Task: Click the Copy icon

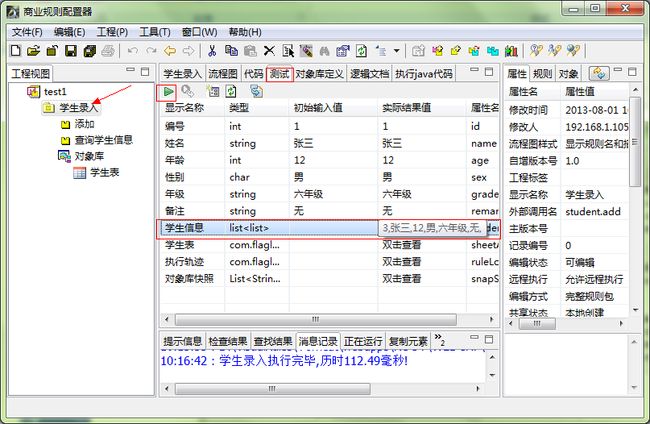Action: (231, 51)
